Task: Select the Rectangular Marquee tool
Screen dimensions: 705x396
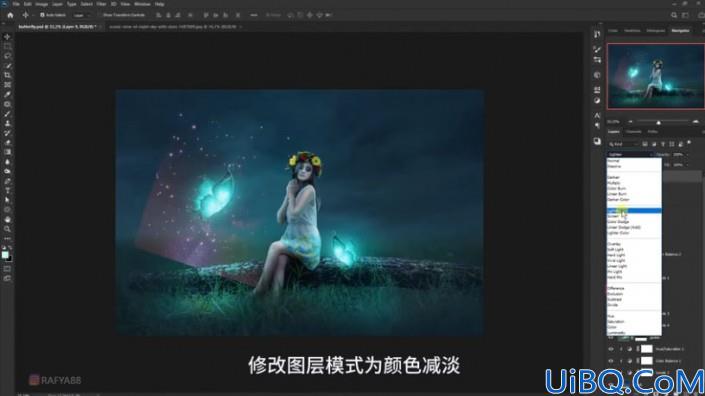Action: point(7,46)
